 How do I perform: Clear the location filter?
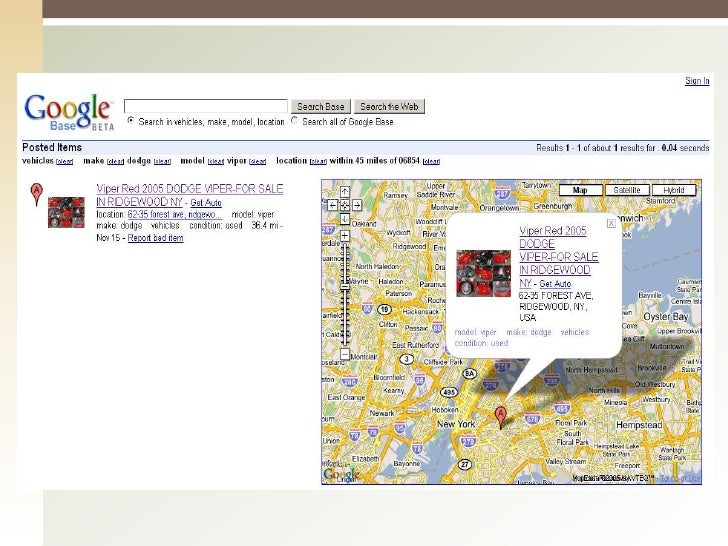(318, 162)
